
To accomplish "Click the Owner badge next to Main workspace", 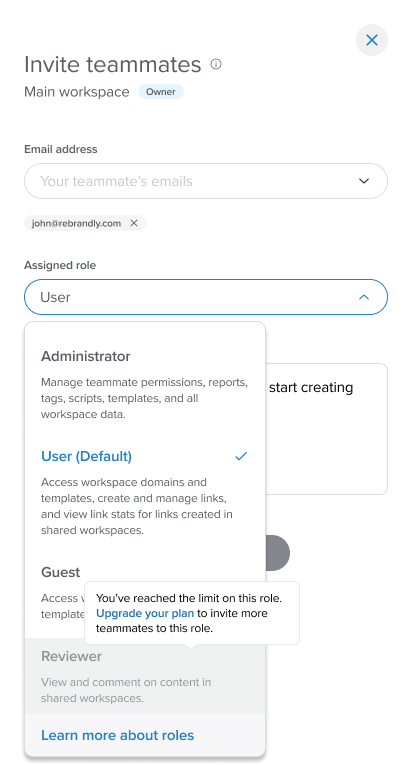I will click(161, 92).
